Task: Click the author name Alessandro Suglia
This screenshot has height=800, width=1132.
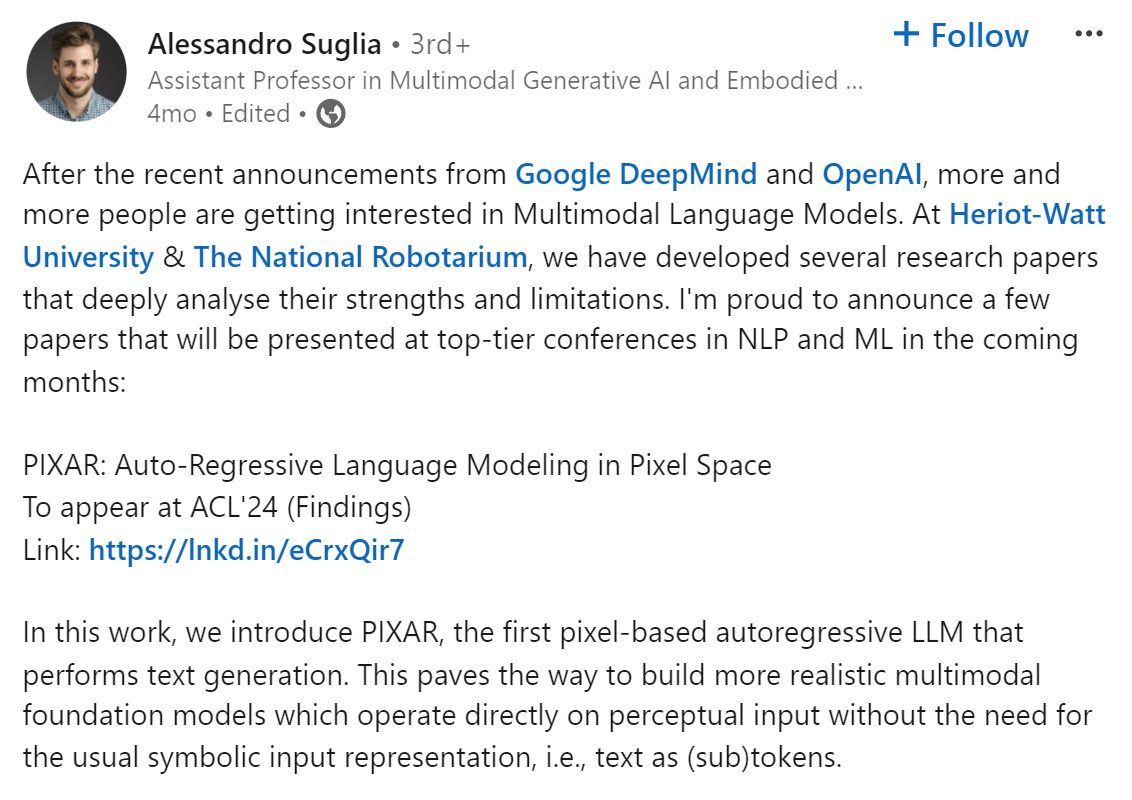Action: (264, 44)
